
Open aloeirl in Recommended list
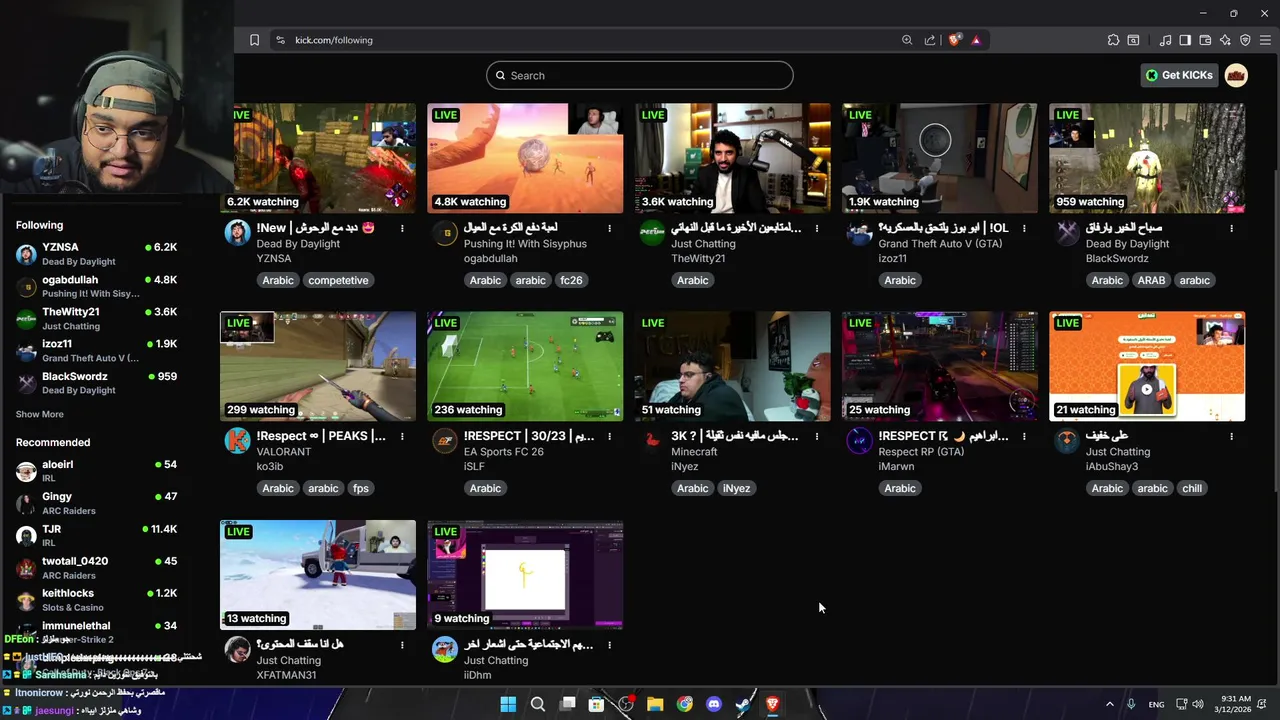coord(96,471)
